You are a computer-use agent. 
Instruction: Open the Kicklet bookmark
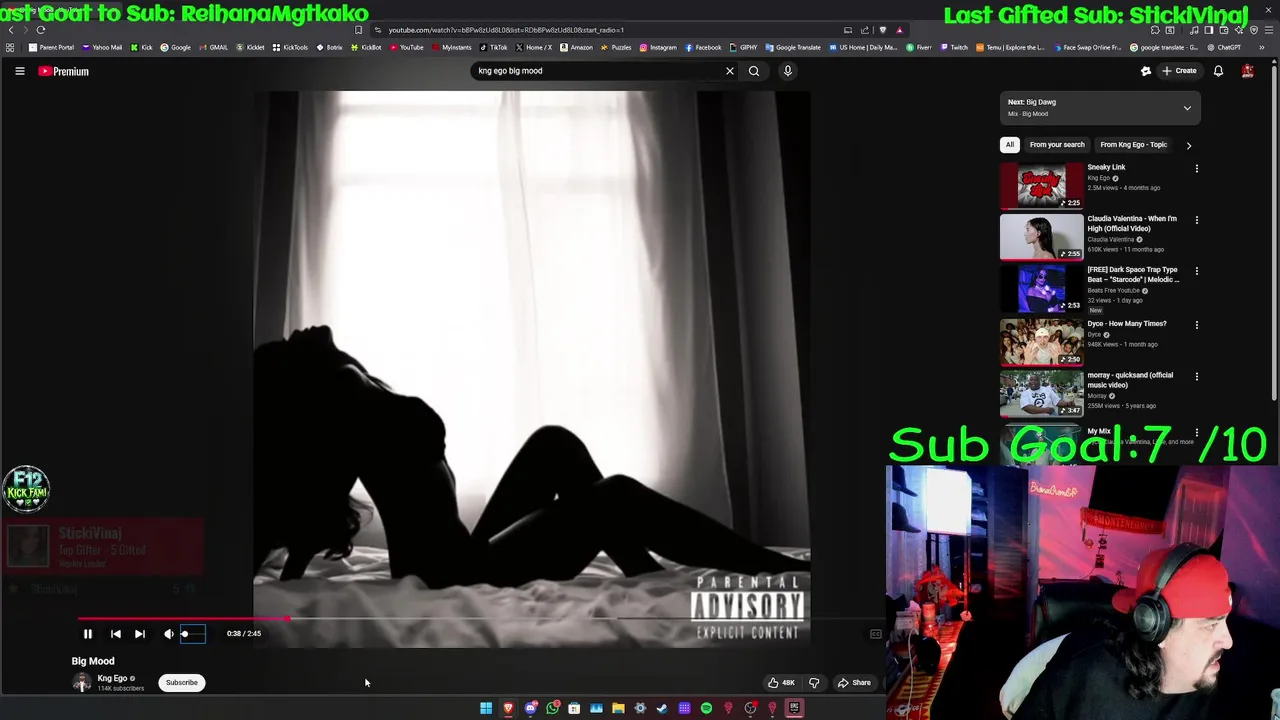coord(251,47)
